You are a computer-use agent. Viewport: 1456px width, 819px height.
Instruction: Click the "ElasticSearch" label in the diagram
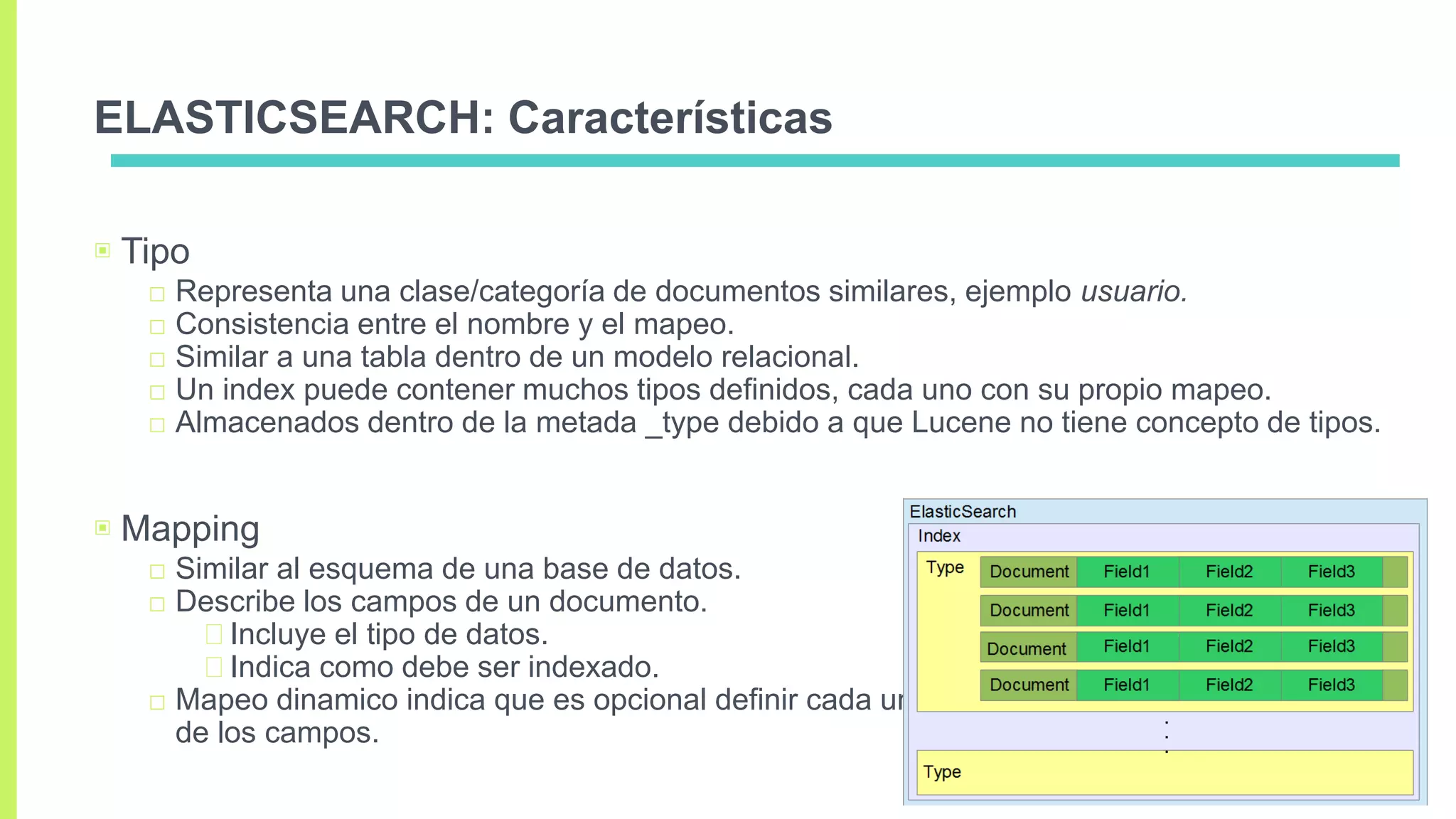pos(963,511)
